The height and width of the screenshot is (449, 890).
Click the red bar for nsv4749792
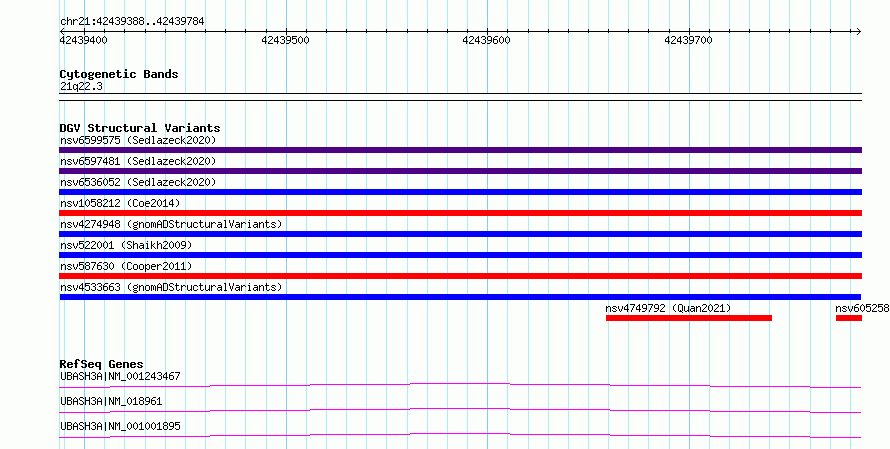[x=689, y=318]
